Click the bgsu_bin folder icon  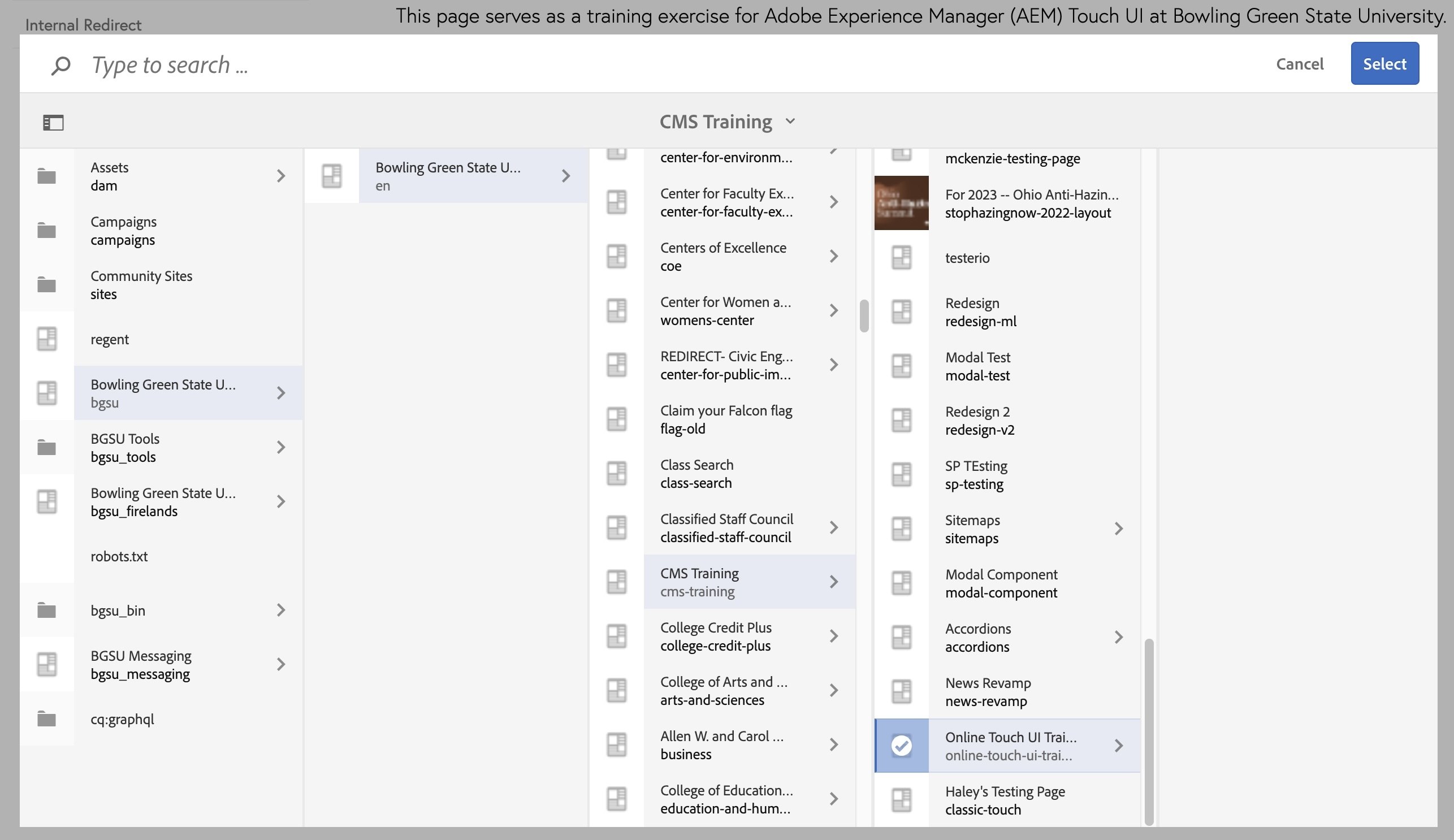(47, 610)
